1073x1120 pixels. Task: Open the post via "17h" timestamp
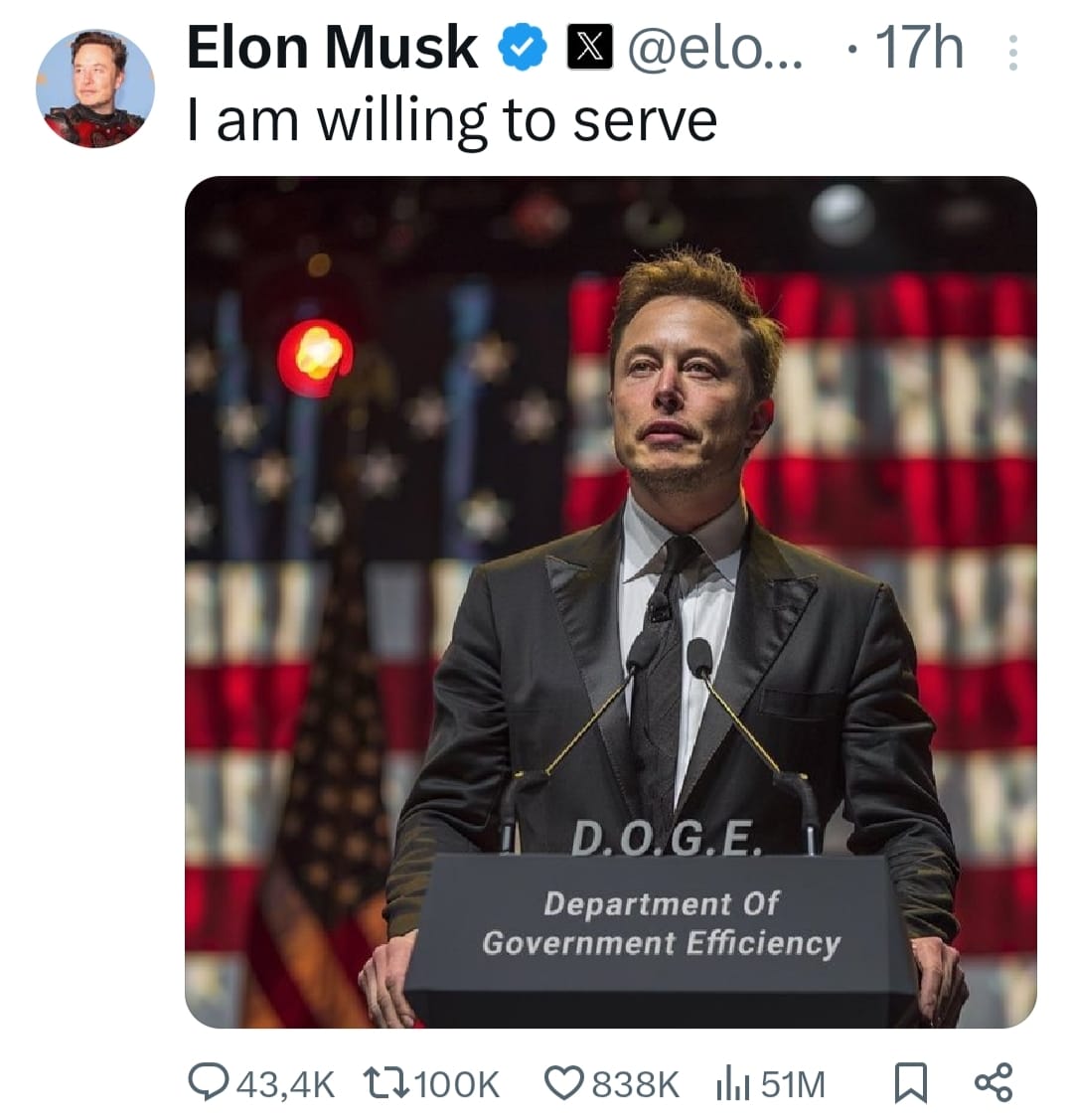(x=919, y=49)
